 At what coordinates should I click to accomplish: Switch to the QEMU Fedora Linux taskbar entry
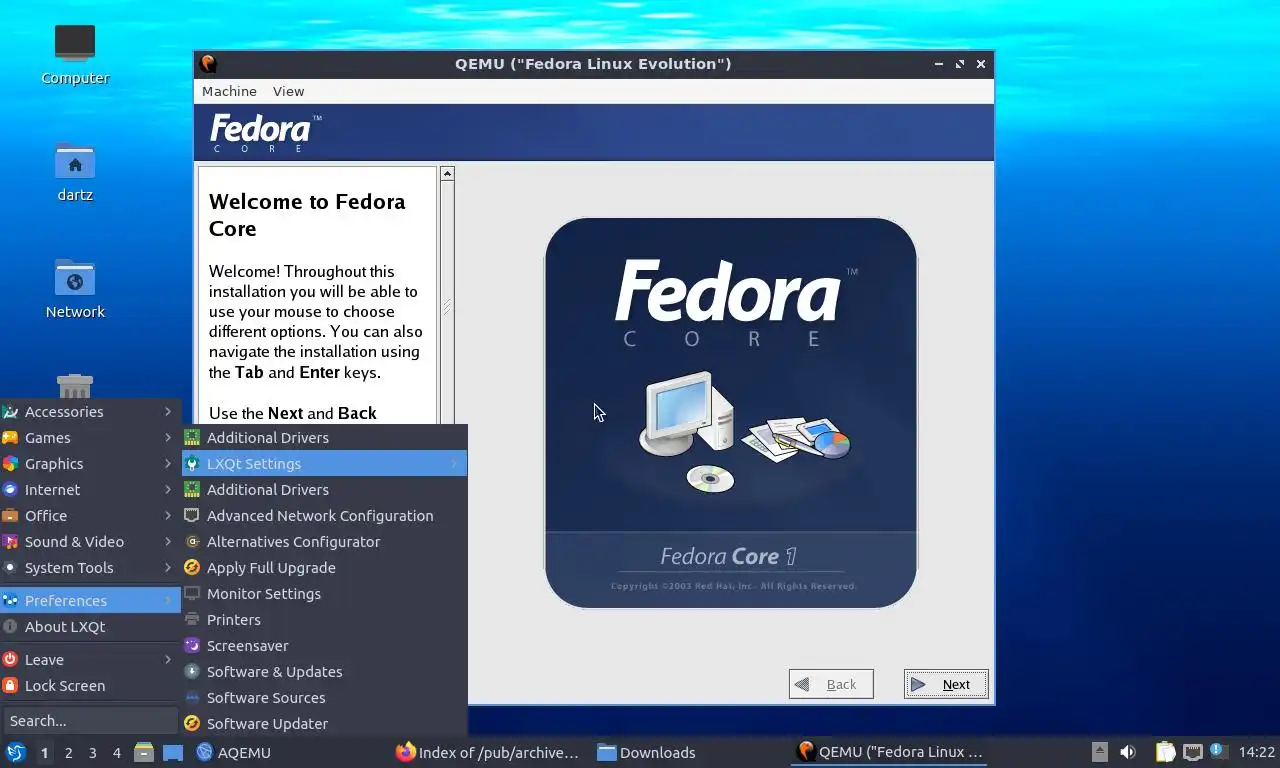pyautogui.click(x=890, y=752)
